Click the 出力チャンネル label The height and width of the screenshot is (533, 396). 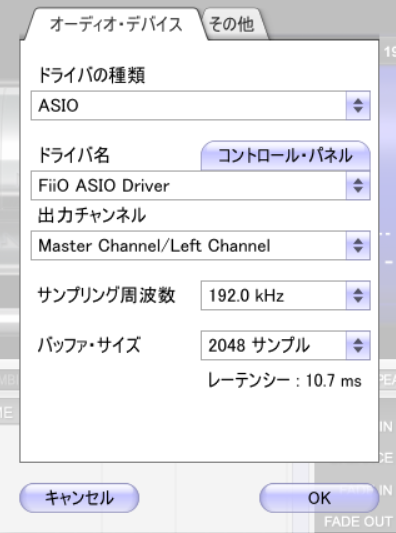click(x=91, y=216)
